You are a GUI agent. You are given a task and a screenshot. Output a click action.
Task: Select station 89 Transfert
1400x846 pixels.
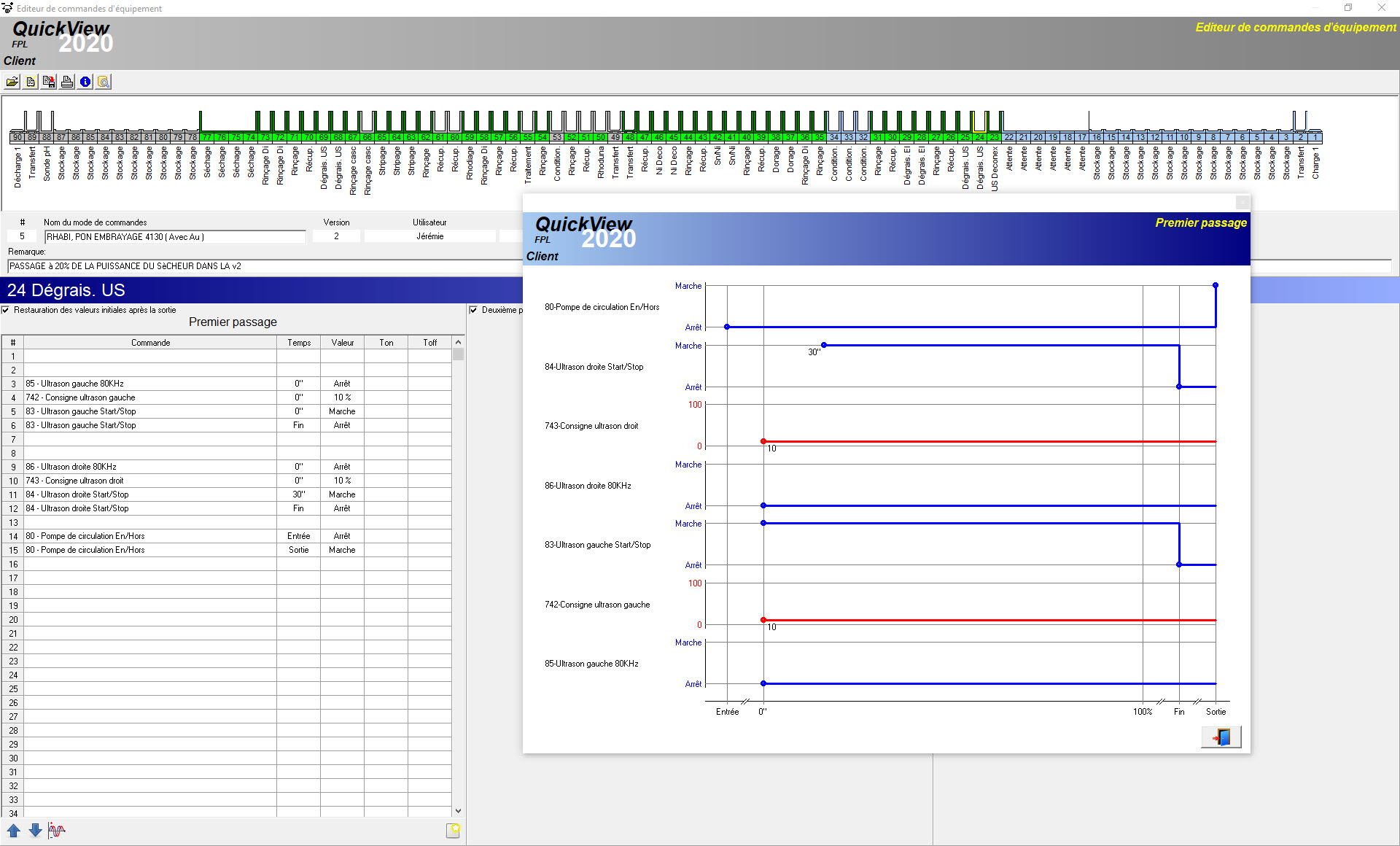pos(32,137)
